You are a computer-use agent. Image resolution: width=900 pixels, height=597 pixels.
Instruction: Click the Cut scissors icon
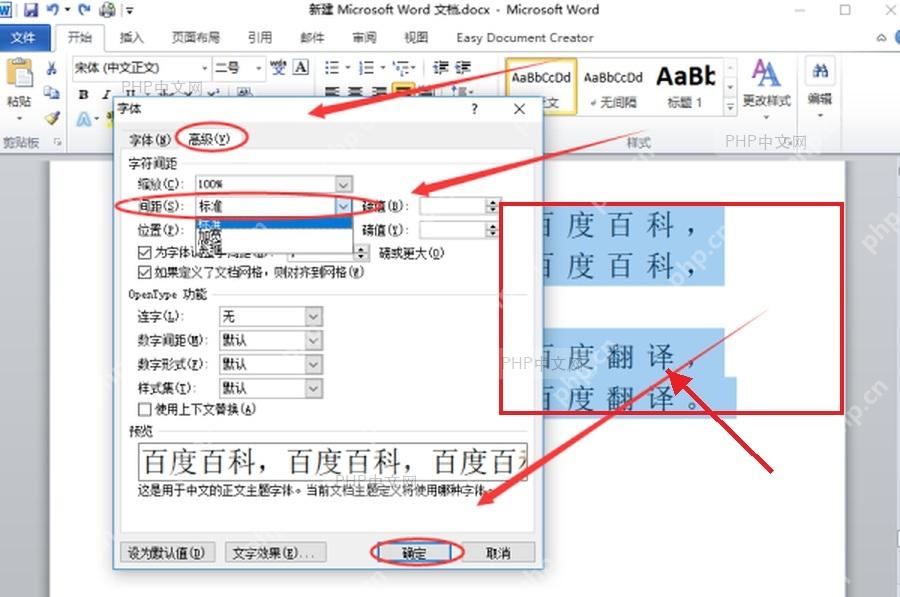[x=52, y=69]
